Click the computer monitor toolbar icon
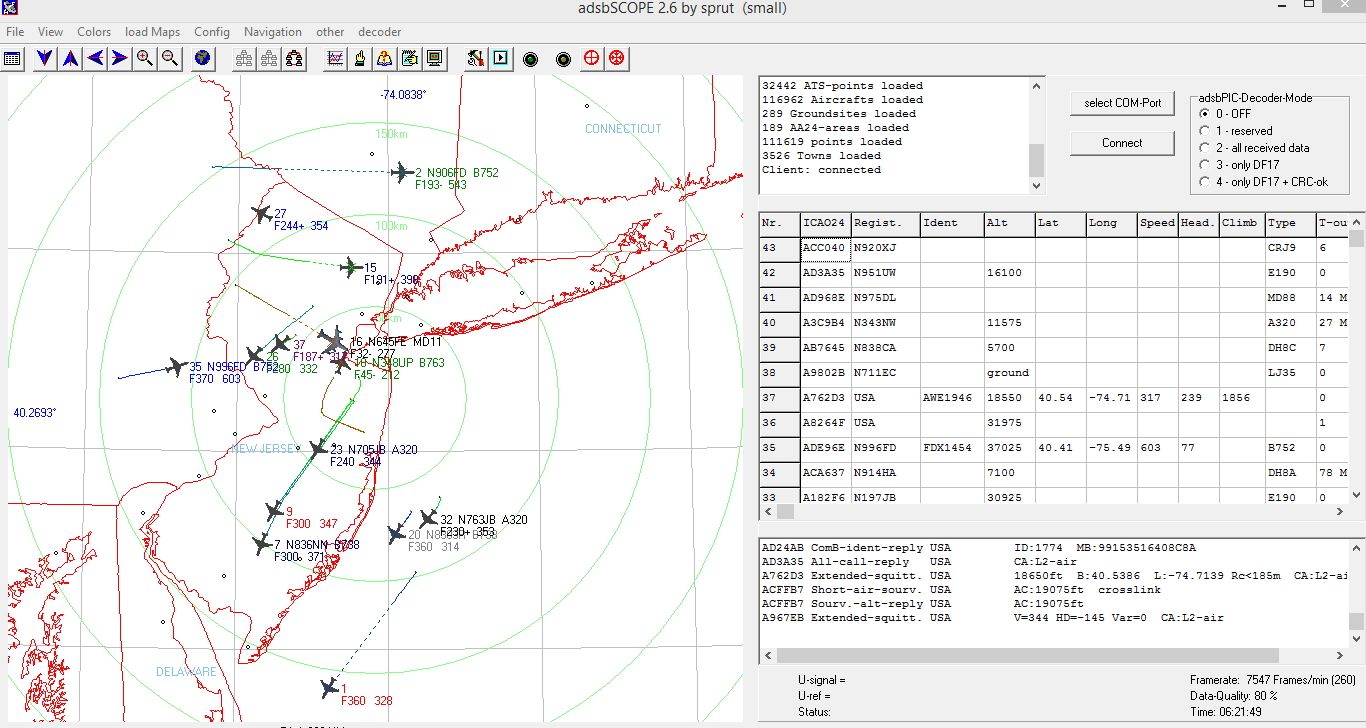 coord(434,58)
